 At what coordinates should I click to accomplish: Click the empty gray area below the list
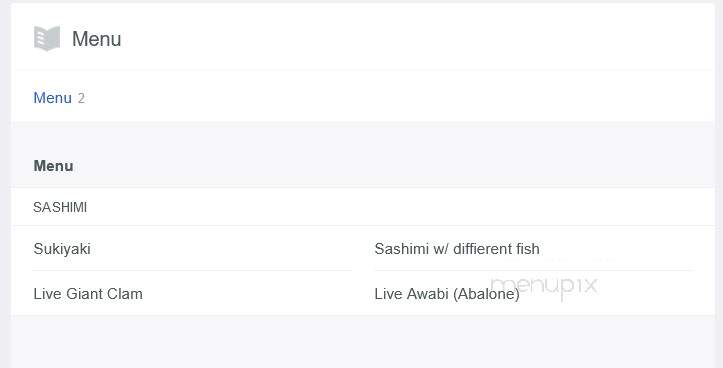[x=362, y=341]
